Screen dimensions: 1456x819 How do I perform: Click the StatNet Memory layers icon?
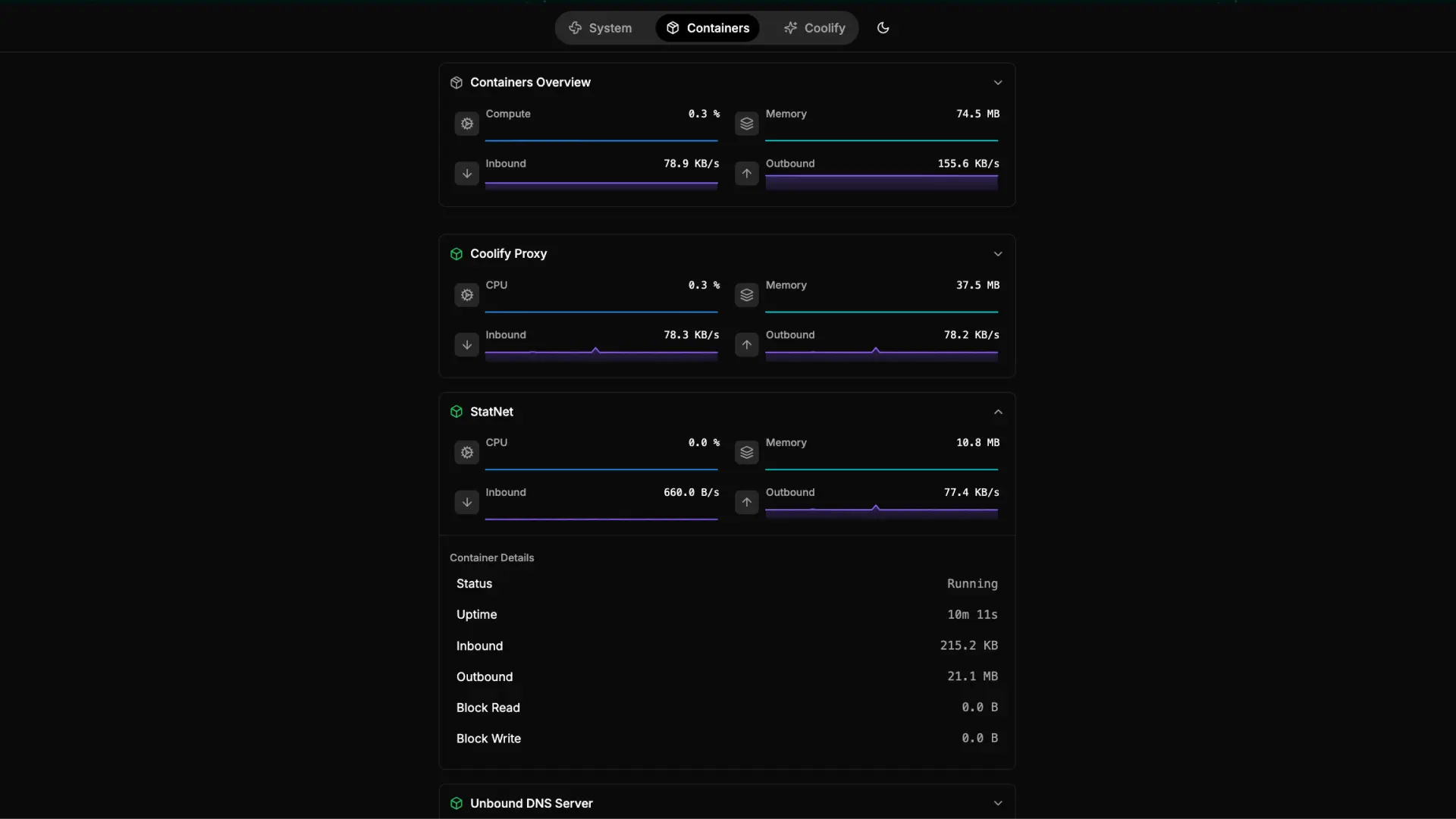[746, 453]
